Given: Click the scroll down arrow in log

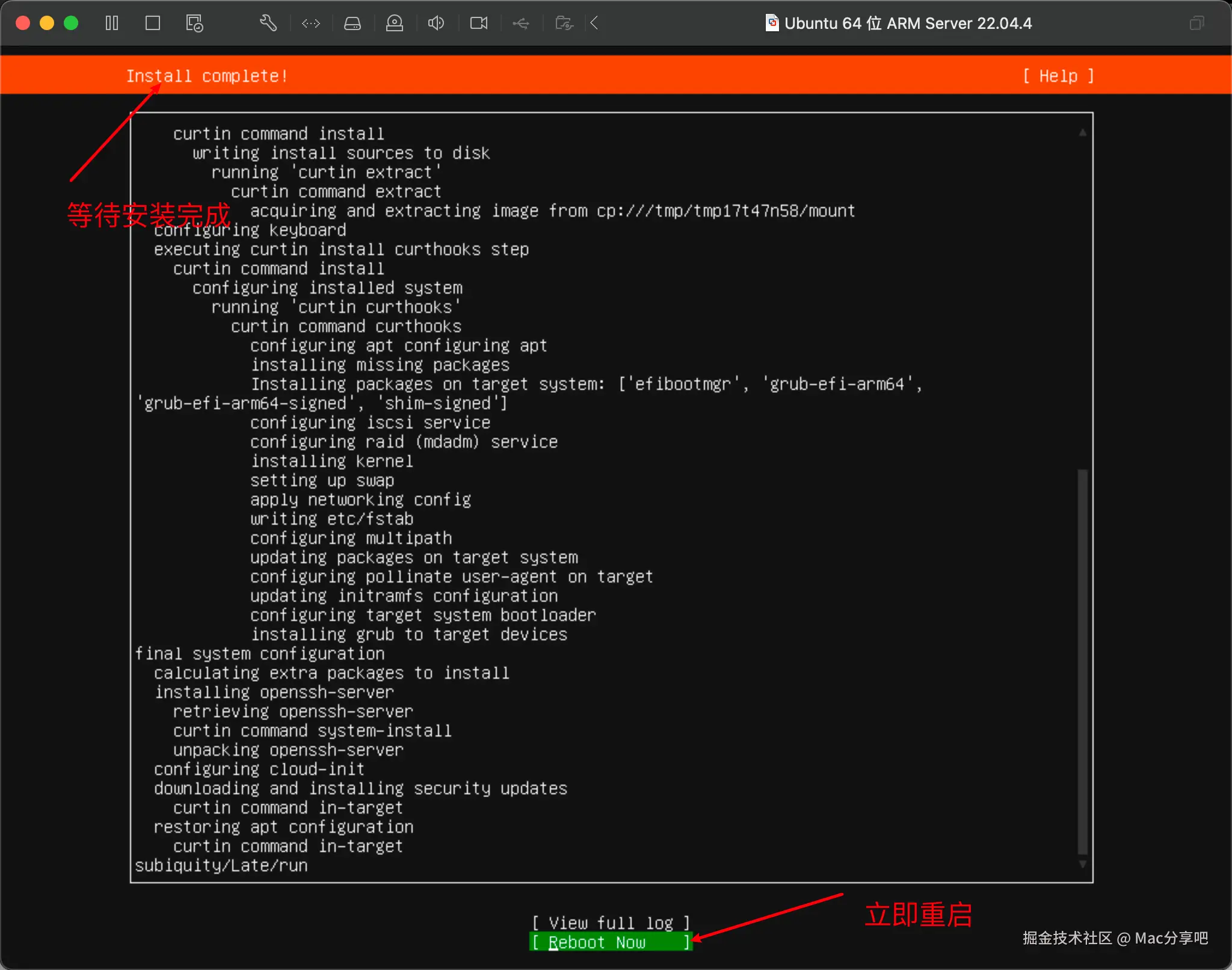Looking at the screenshot, I should pos(1082,864).
